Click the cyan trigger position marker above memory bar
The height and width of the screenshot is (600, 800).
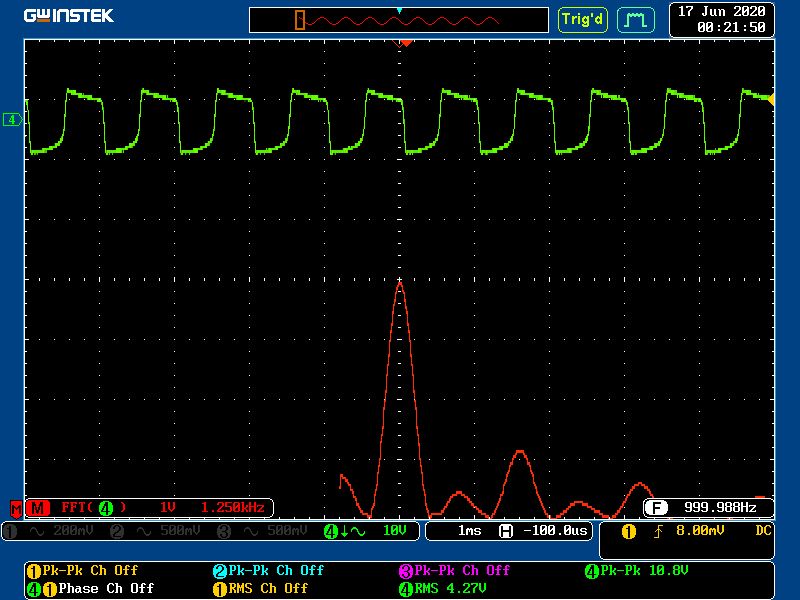(x=399, y=11)
